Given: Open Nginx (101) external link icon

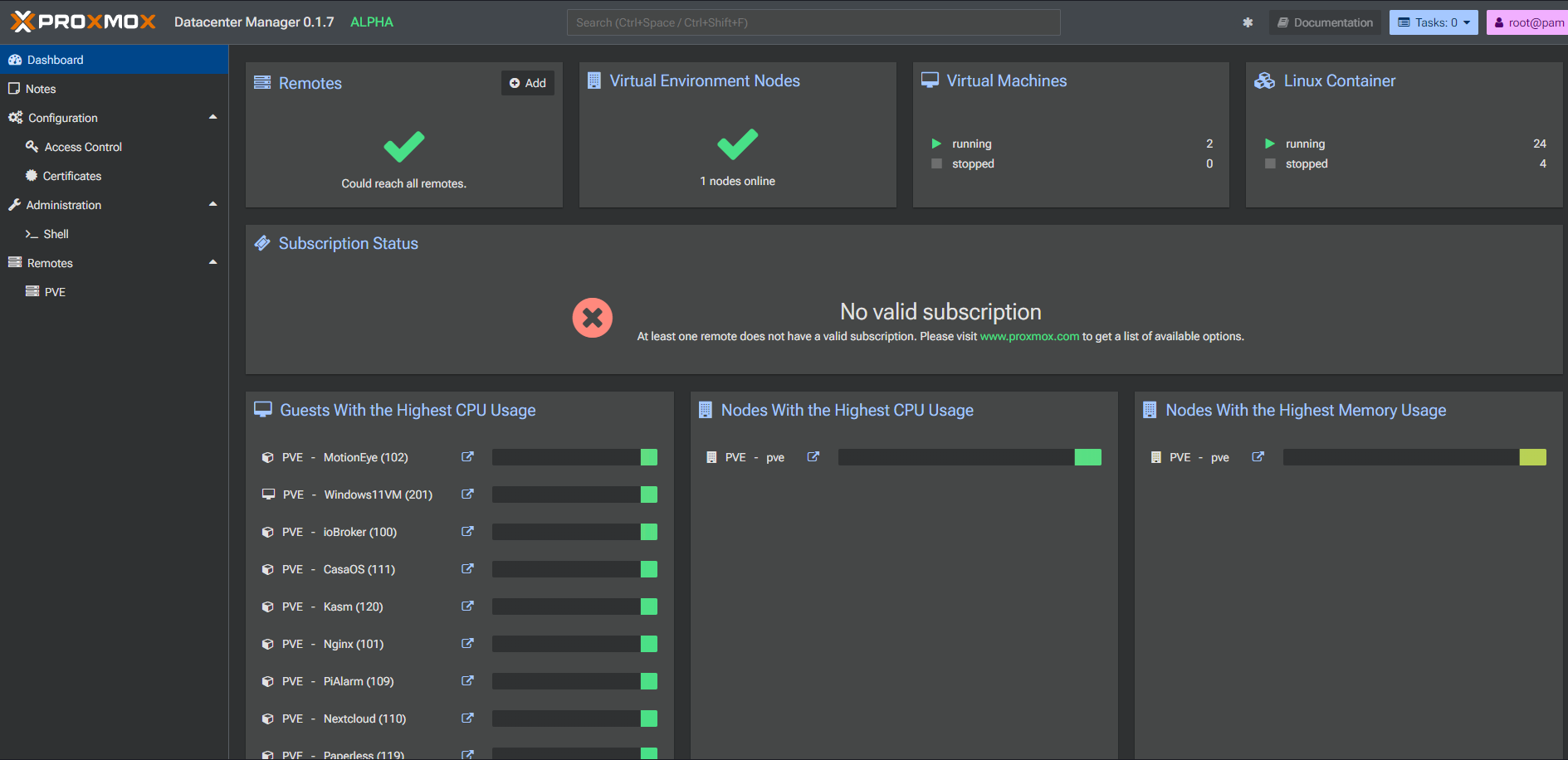Looking at the screenshot, I should [467, 644].
